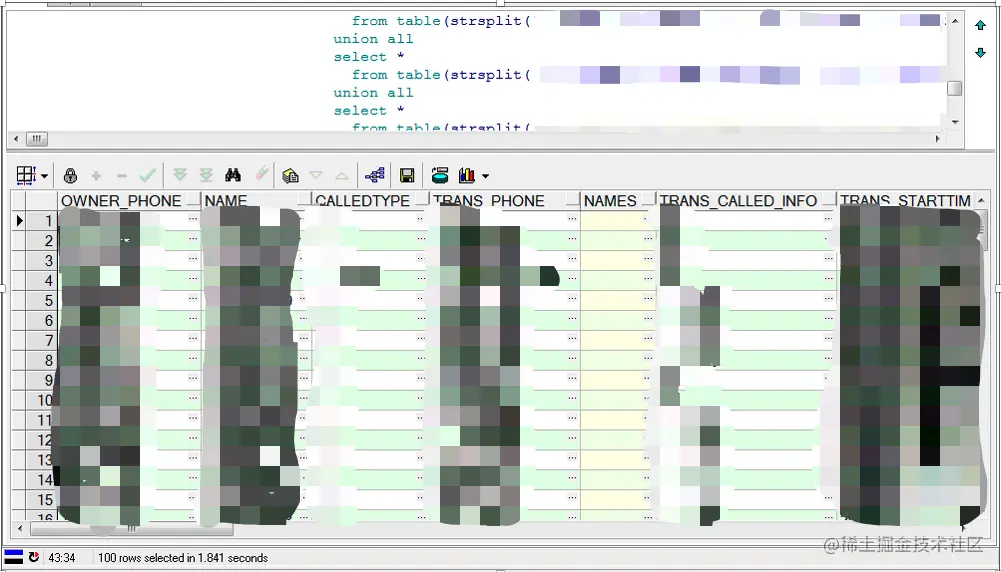
Task: Click the current row arrow indicator at row 1
Action: pos(19,220)
